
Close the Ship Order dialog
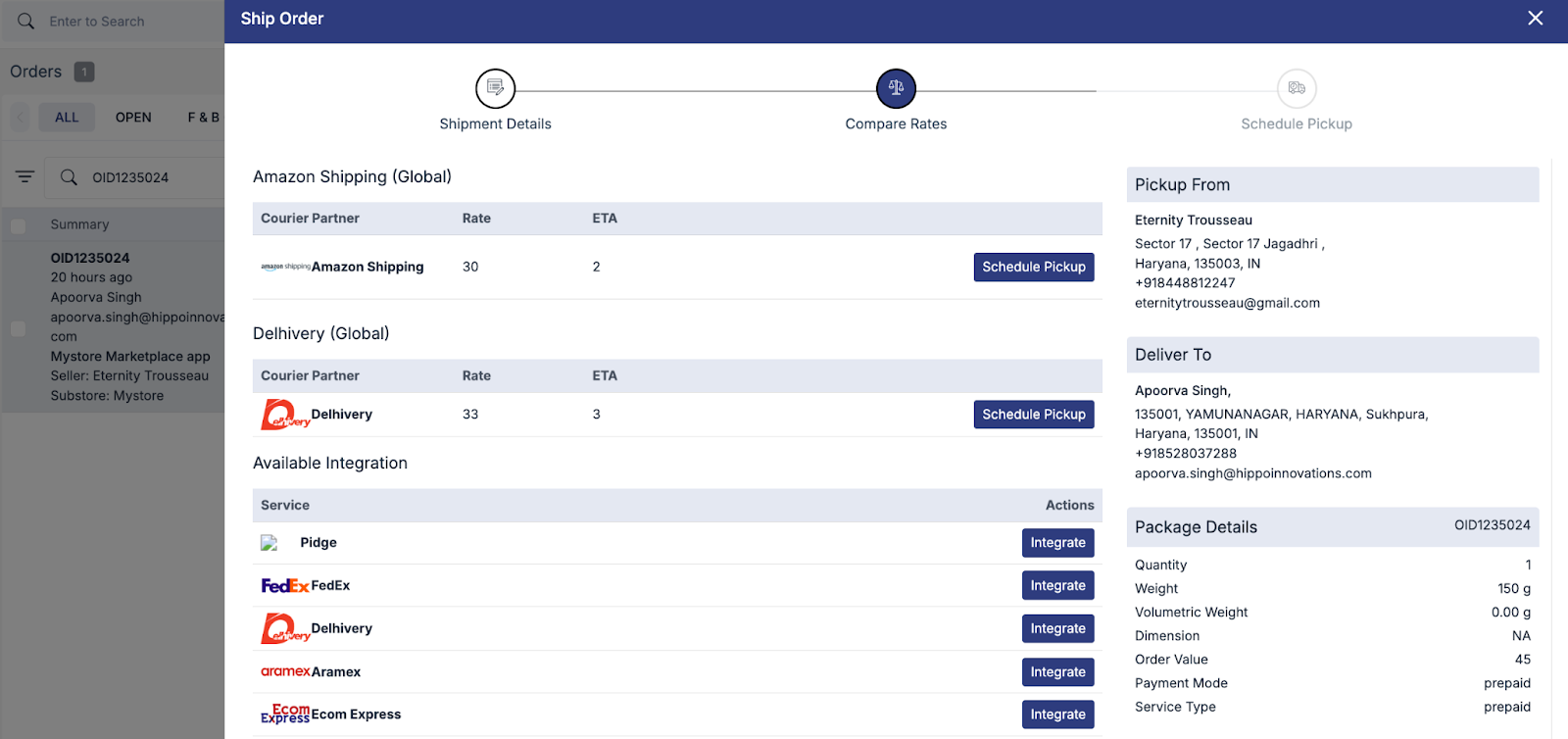point(1535,19)
